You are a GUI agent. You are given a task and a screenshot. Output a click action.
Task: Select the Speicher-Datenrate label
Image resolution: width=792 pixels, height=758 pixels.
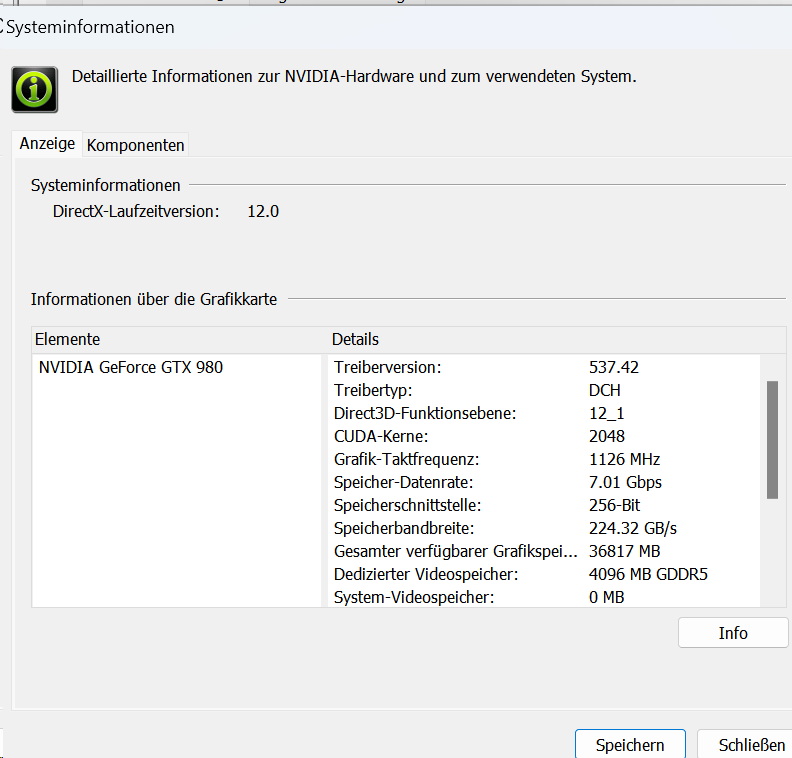tap(403, 482)
